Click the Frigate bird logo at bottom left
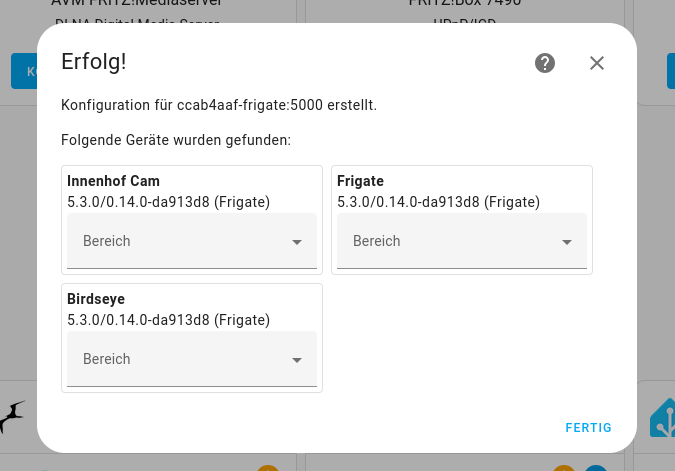 point(12,417)
